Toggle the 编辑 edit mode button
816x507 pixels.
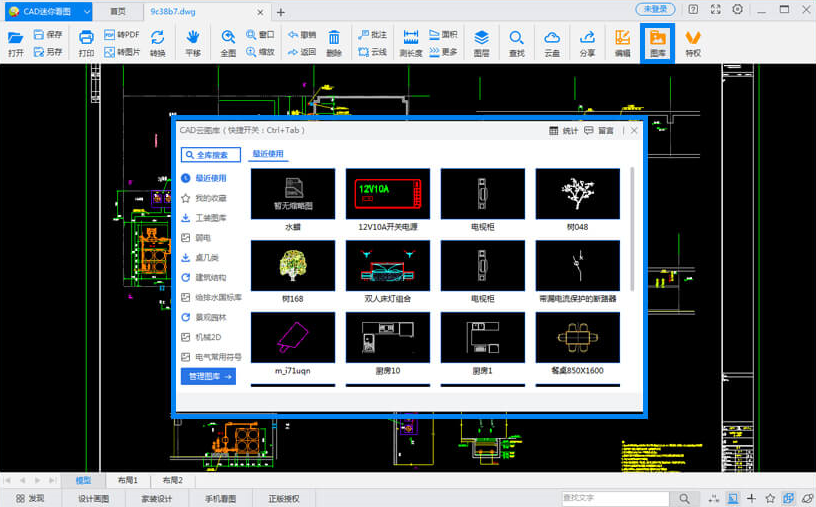(622, 42)
